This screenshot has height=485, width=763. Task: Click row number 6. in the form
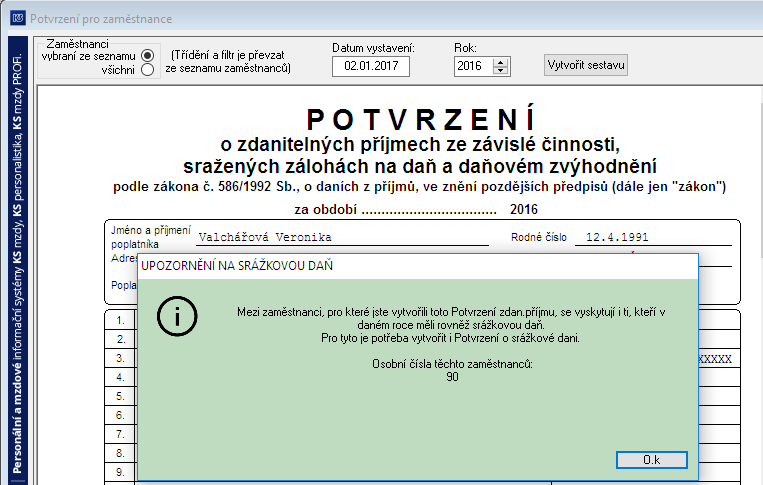point(121,415)
